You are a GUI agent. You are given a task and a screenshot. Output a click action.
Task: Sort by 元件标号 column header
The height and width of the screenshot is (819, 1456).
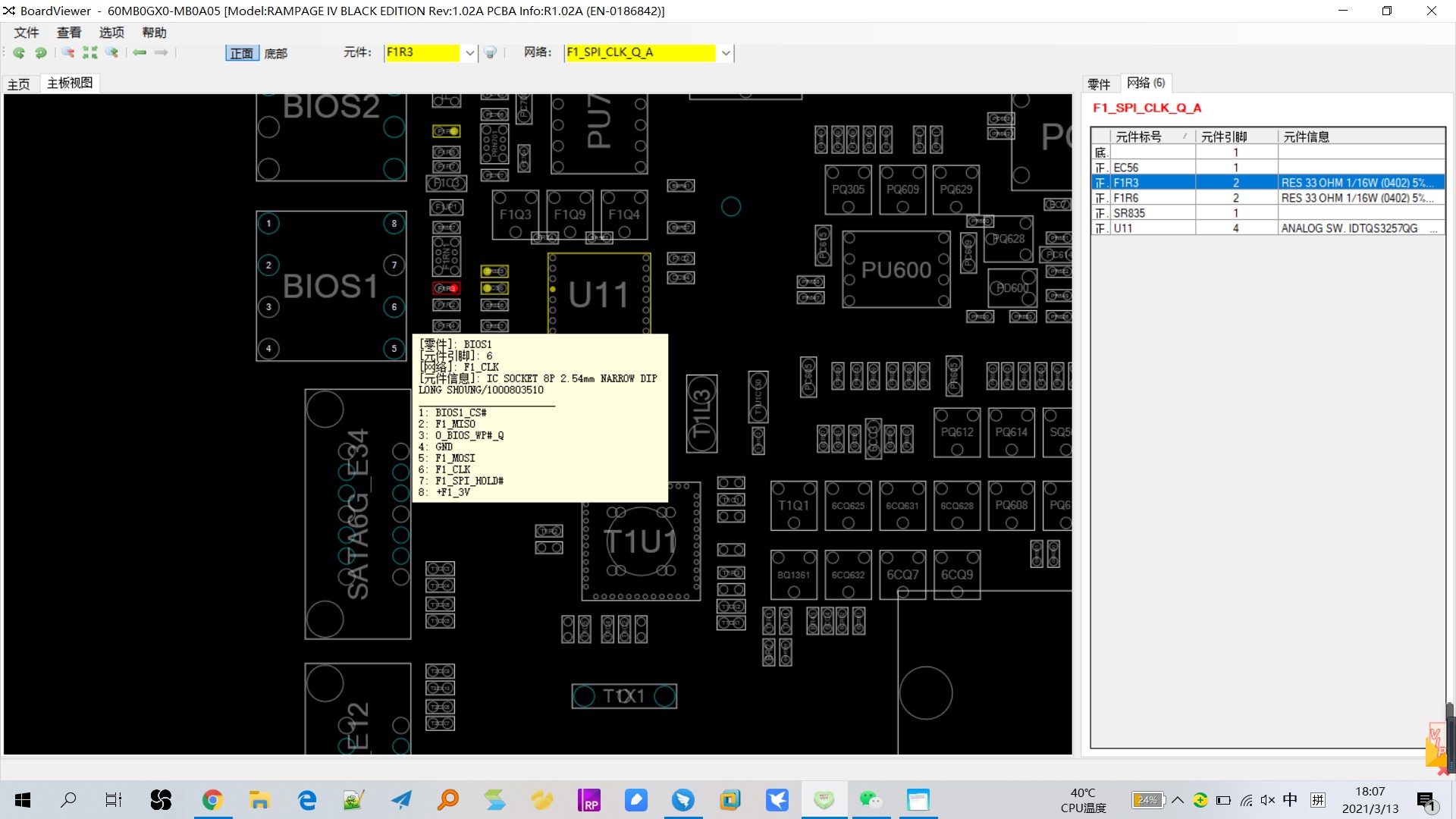pyautogui.click(x=1153, y=136)
